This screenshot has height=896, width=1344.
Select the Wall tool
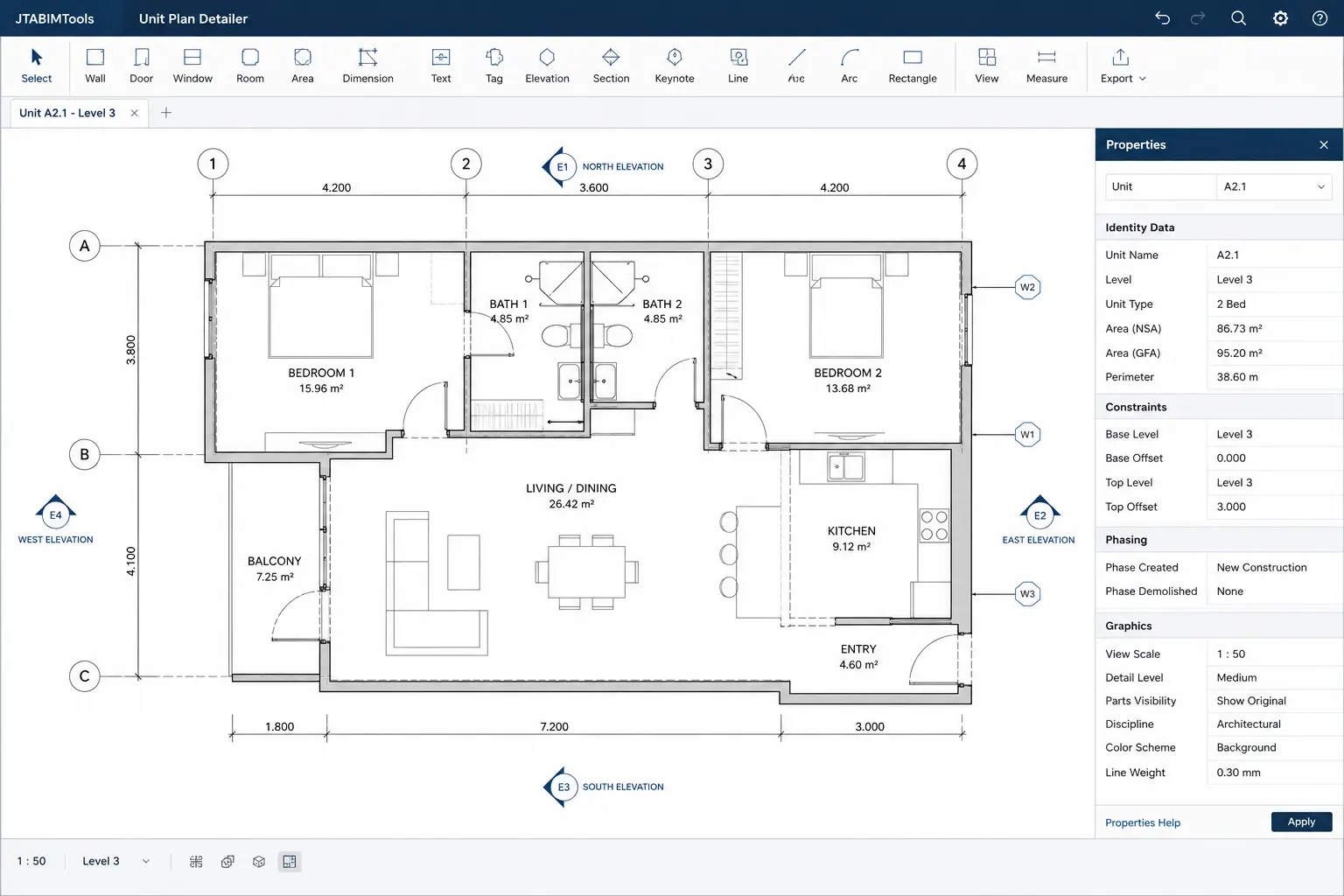[x=95, y=66]
